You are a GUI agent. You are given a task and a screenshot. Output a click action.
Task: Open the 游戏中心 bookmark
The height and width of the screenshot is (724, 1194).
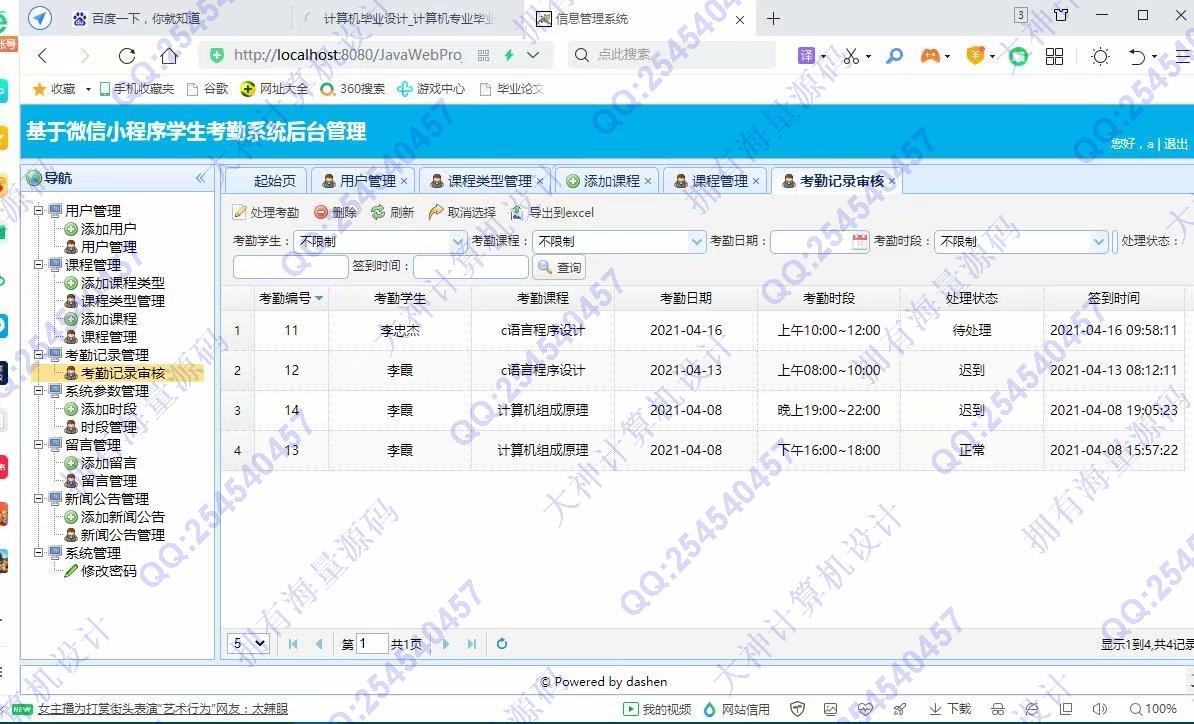pyautogui.click(x=431, y=89)
